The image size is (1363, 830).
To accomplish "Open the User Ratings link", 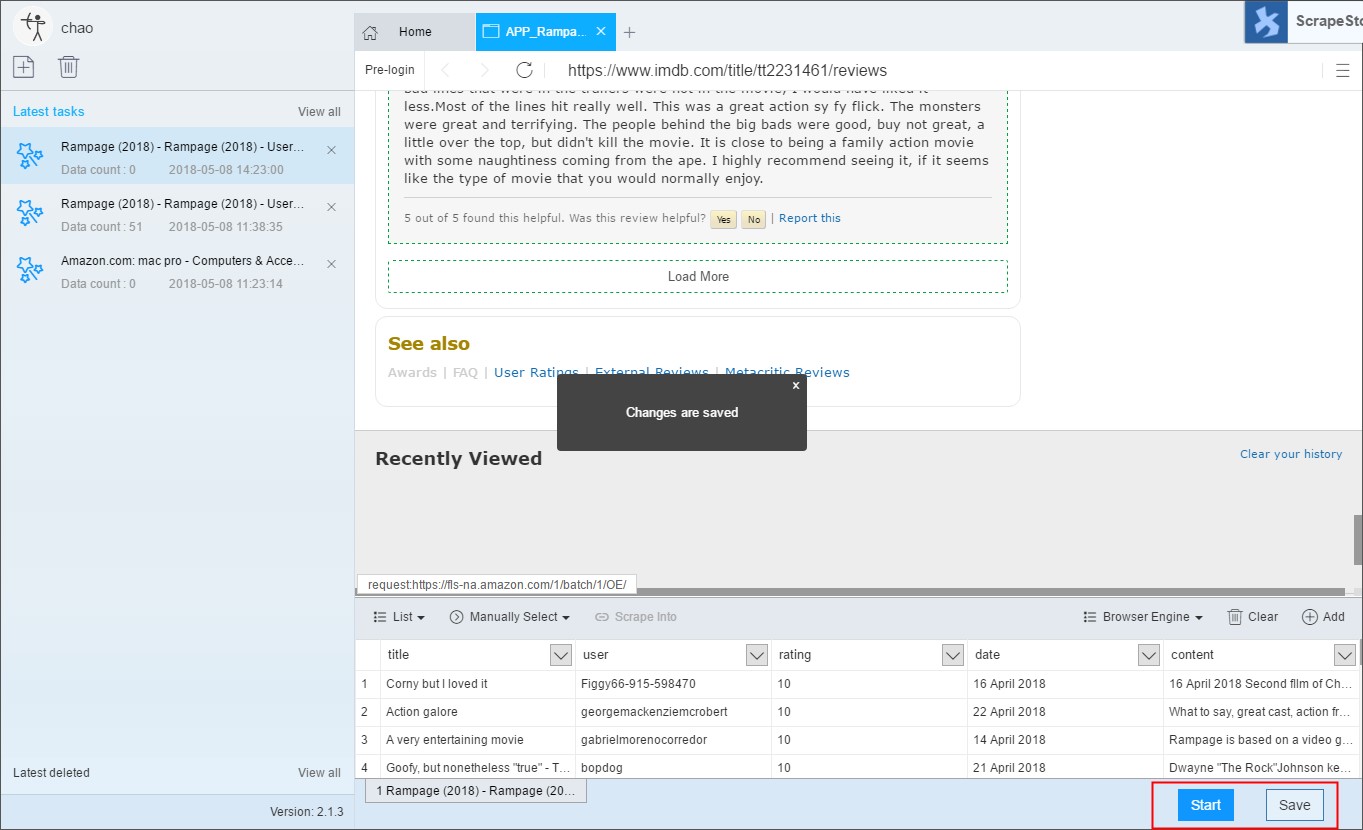I will click(x=536, y=372).
